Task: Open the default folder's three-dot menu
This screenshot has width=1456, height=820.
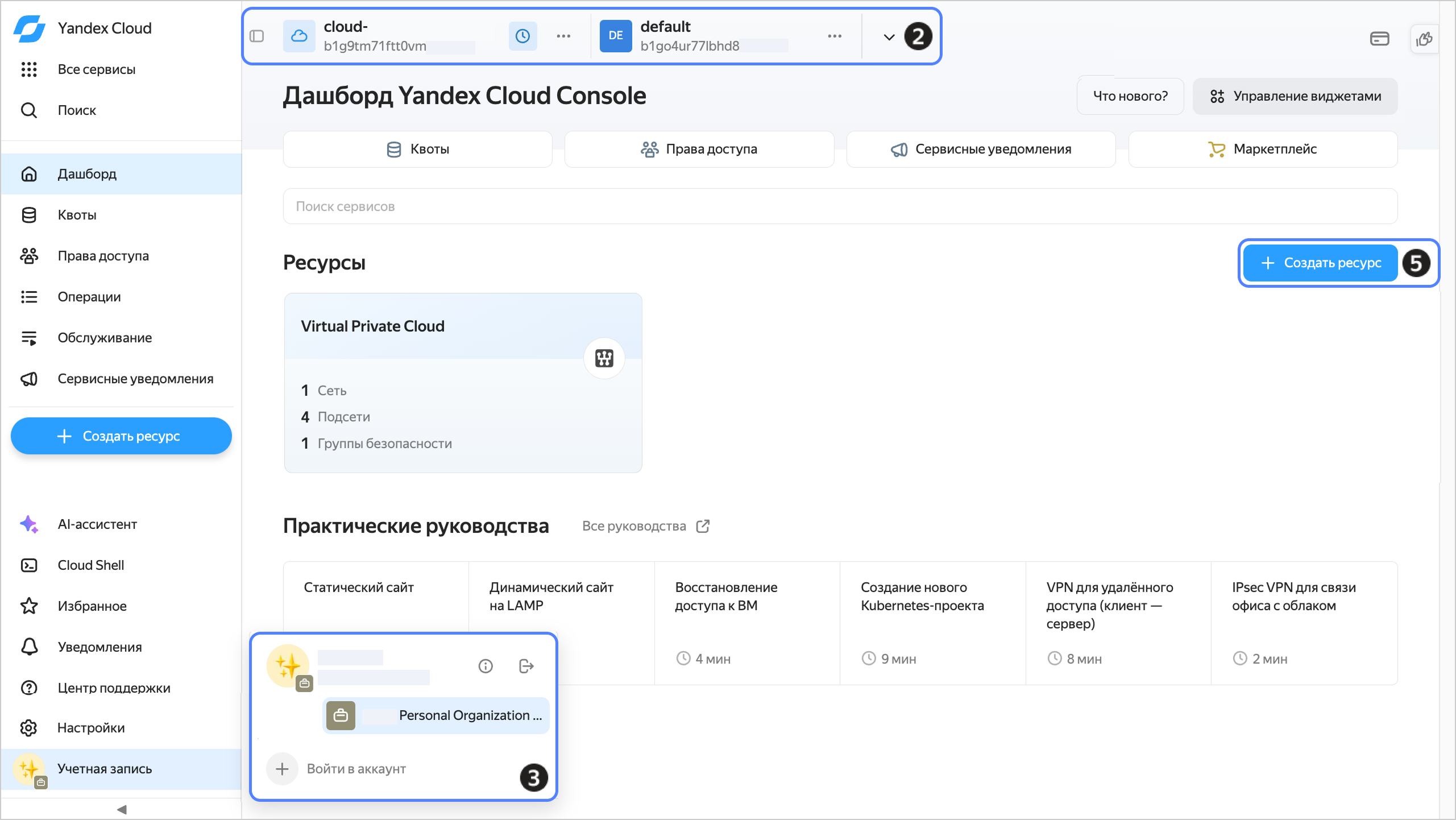Action: [835, 36]
